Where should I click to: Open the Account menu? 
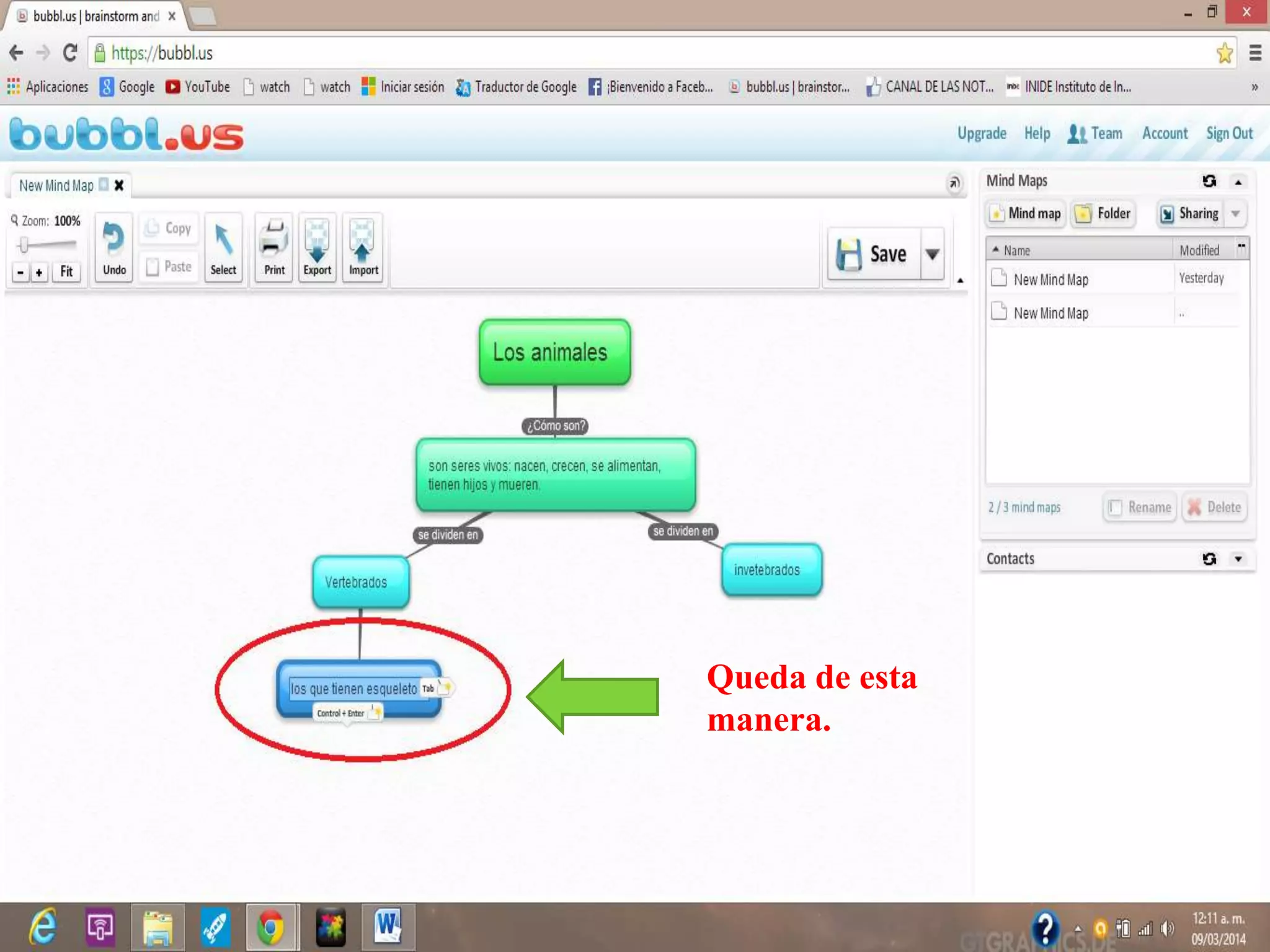(1165, 133)
